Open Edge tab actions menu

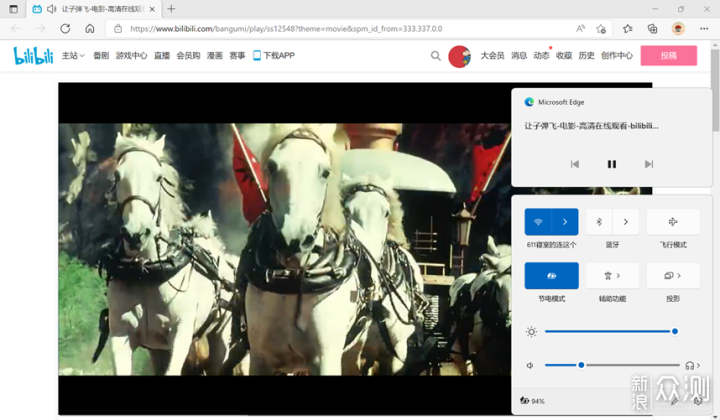[x=13, y=9]
